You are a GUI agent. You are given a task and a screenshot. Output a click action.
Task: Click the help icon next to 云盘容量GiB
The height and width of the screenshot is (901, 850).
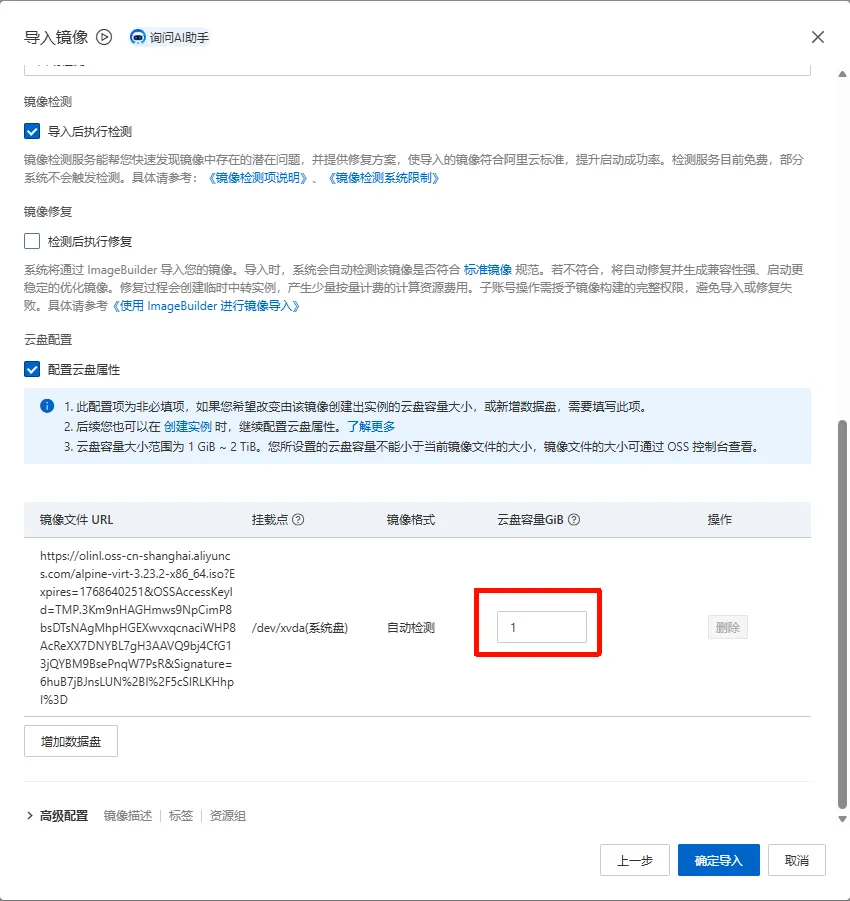tap(574, 520)
